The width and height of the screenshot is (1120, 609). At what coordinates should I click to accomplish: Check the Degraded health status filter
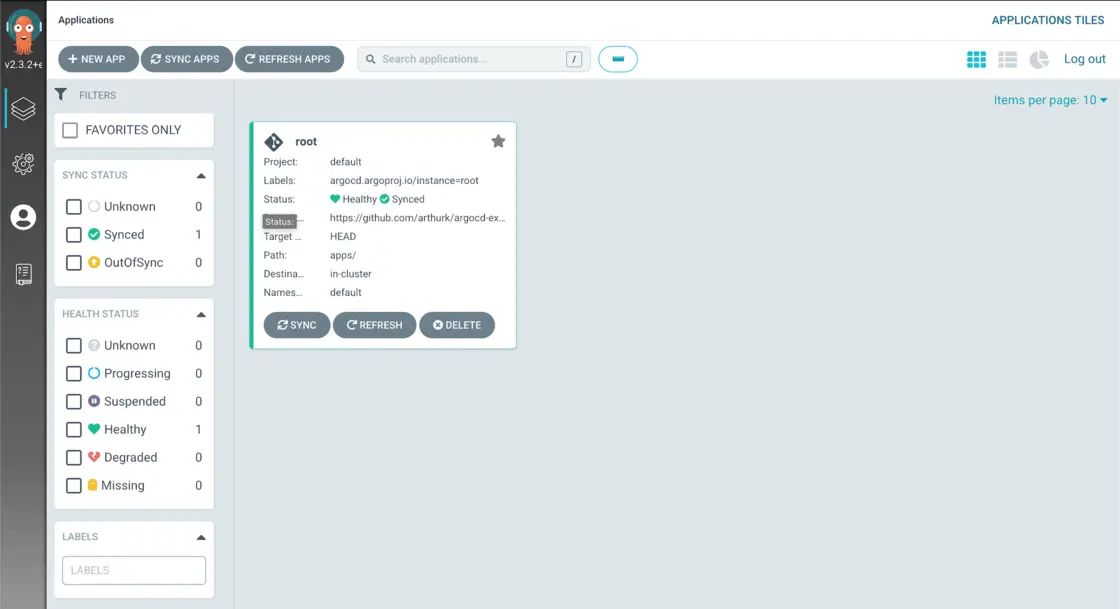click(74, 458)
